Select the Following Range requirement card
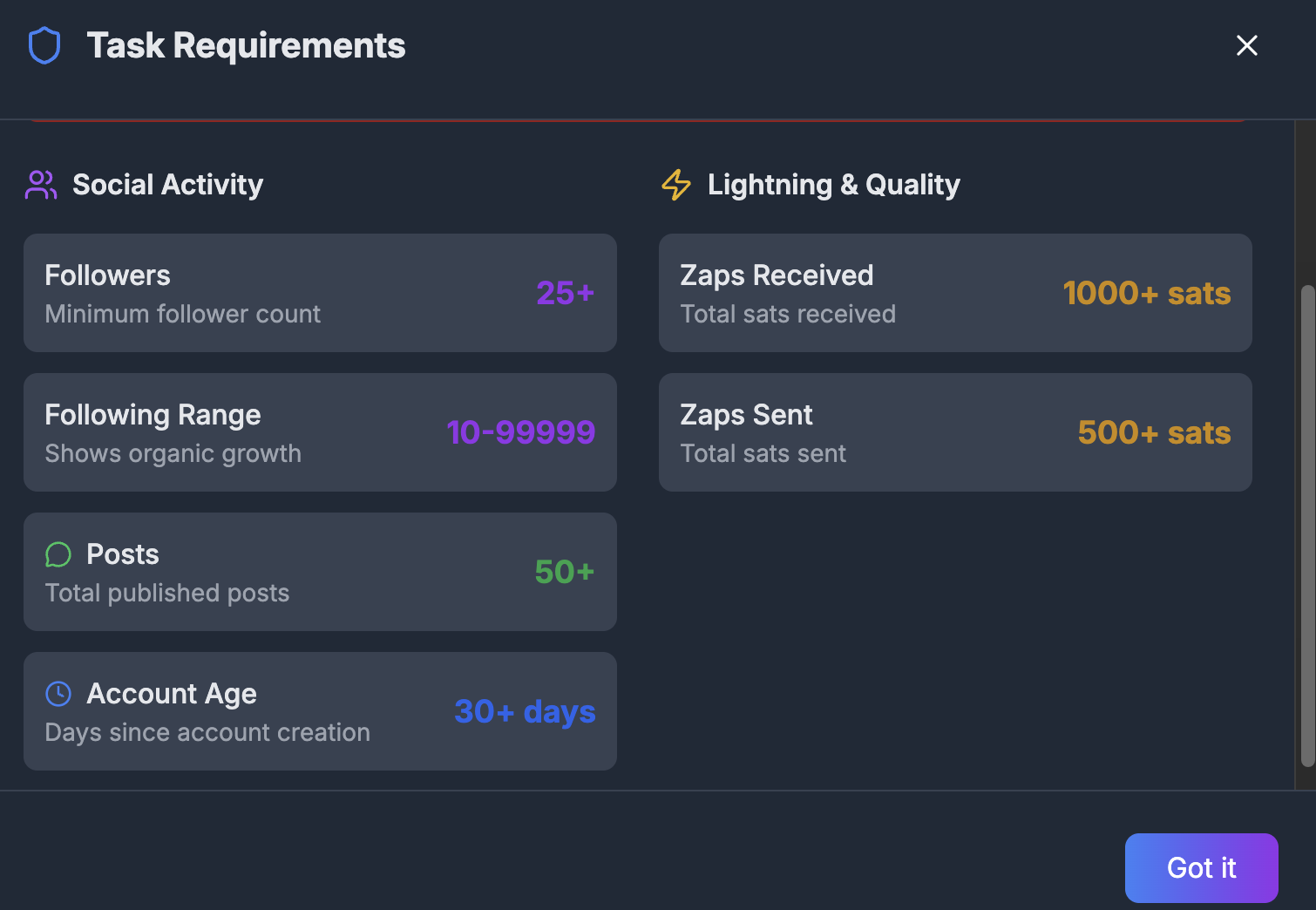The height and width of the screenshot is (910, 1316). (x=320, y=432)
